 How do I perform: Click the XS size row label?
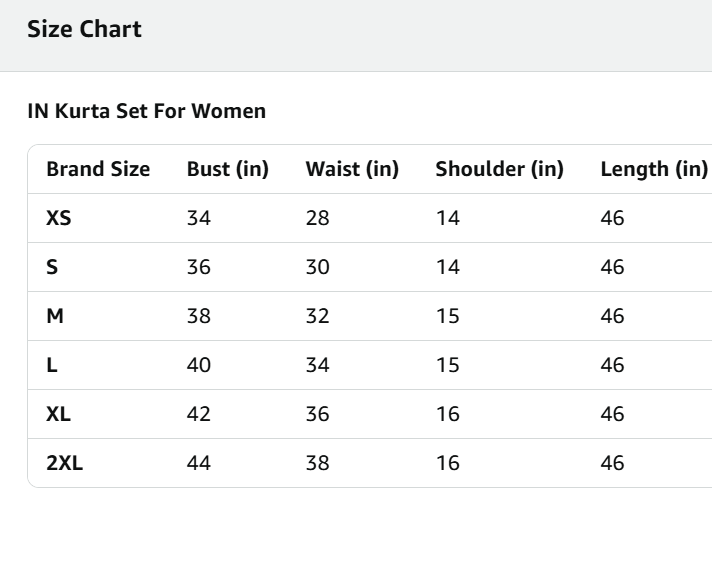[x=59, y=218]
